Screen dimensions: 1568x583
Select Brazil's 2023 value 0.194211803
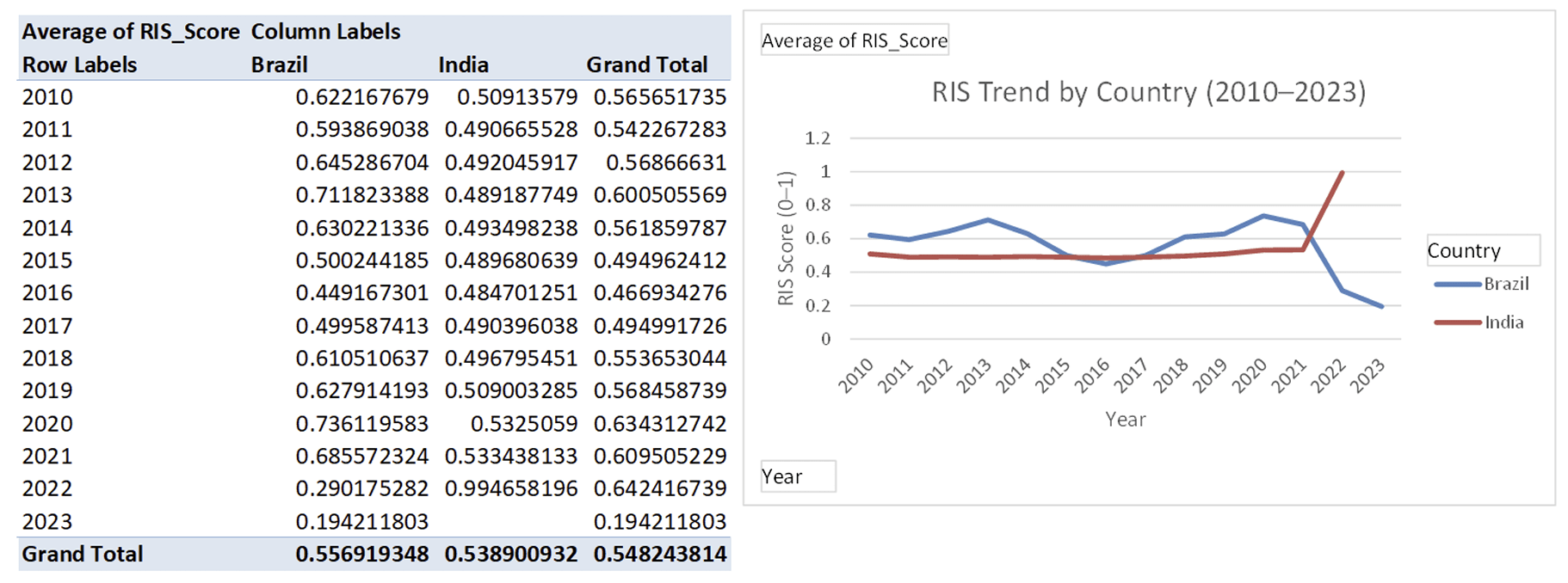point(361,522)
